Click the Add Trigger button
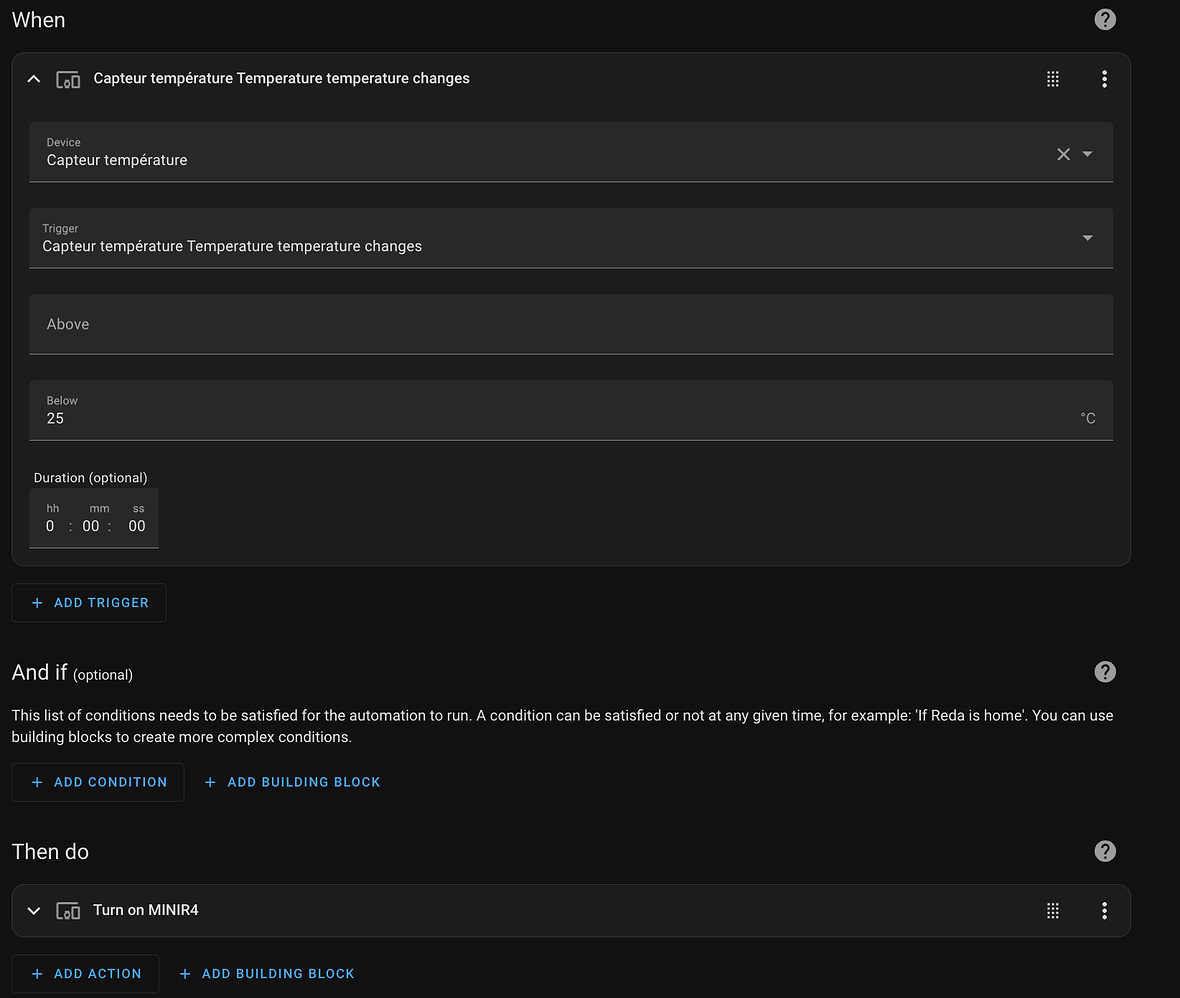This screenshot has height=998, width=1180. (89, 603)
